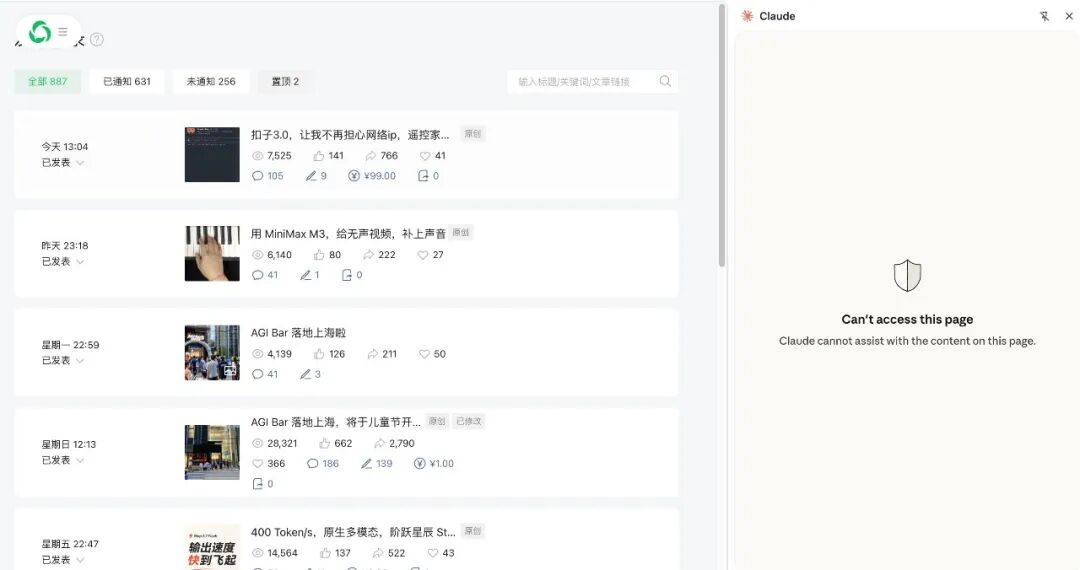Click the share icon showing 522
Viewport: 1080px width, 570px height.
pyautogui.click(x=377, y=553)
